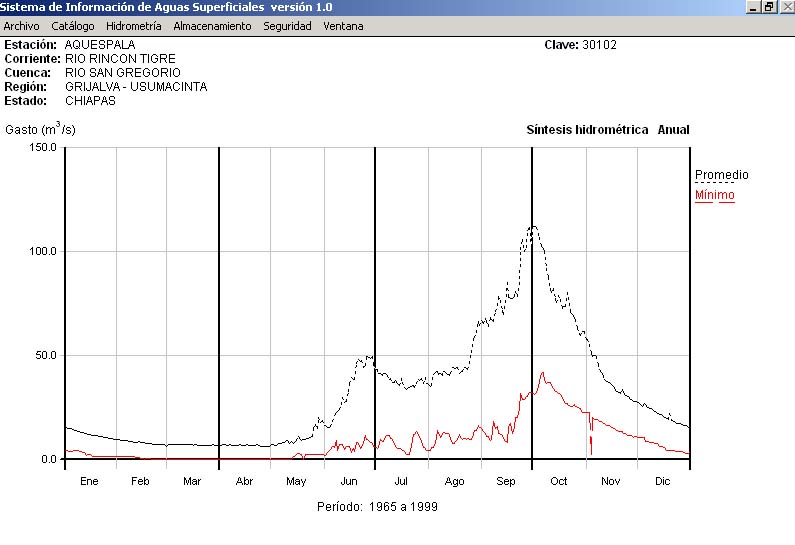The width and height of the screenshot is (795, 545).
Task: Click the Oct month label on the axis
Action: 558,481
